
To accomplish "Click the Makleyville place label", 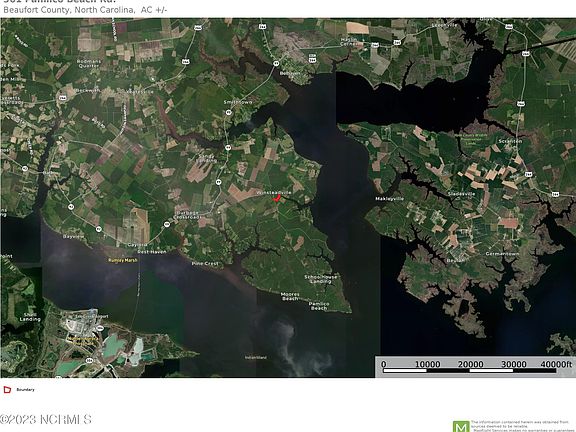I will point(389,199).
